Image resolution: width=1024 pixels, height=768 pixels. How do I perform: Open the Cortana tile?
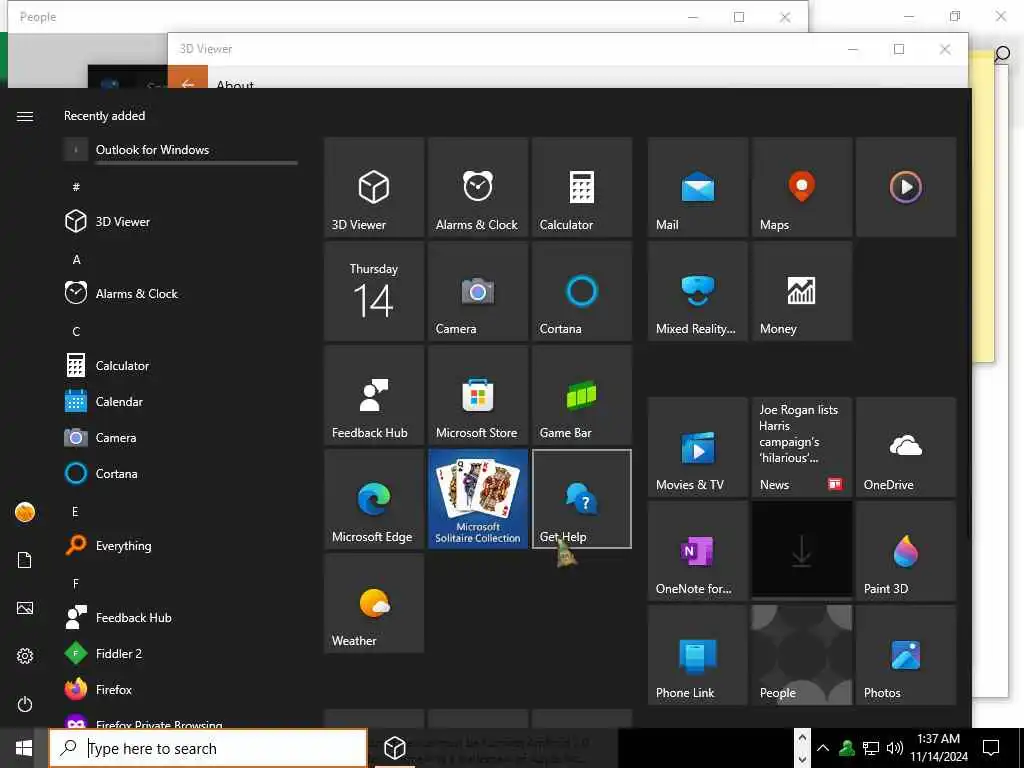click(581, 291)
